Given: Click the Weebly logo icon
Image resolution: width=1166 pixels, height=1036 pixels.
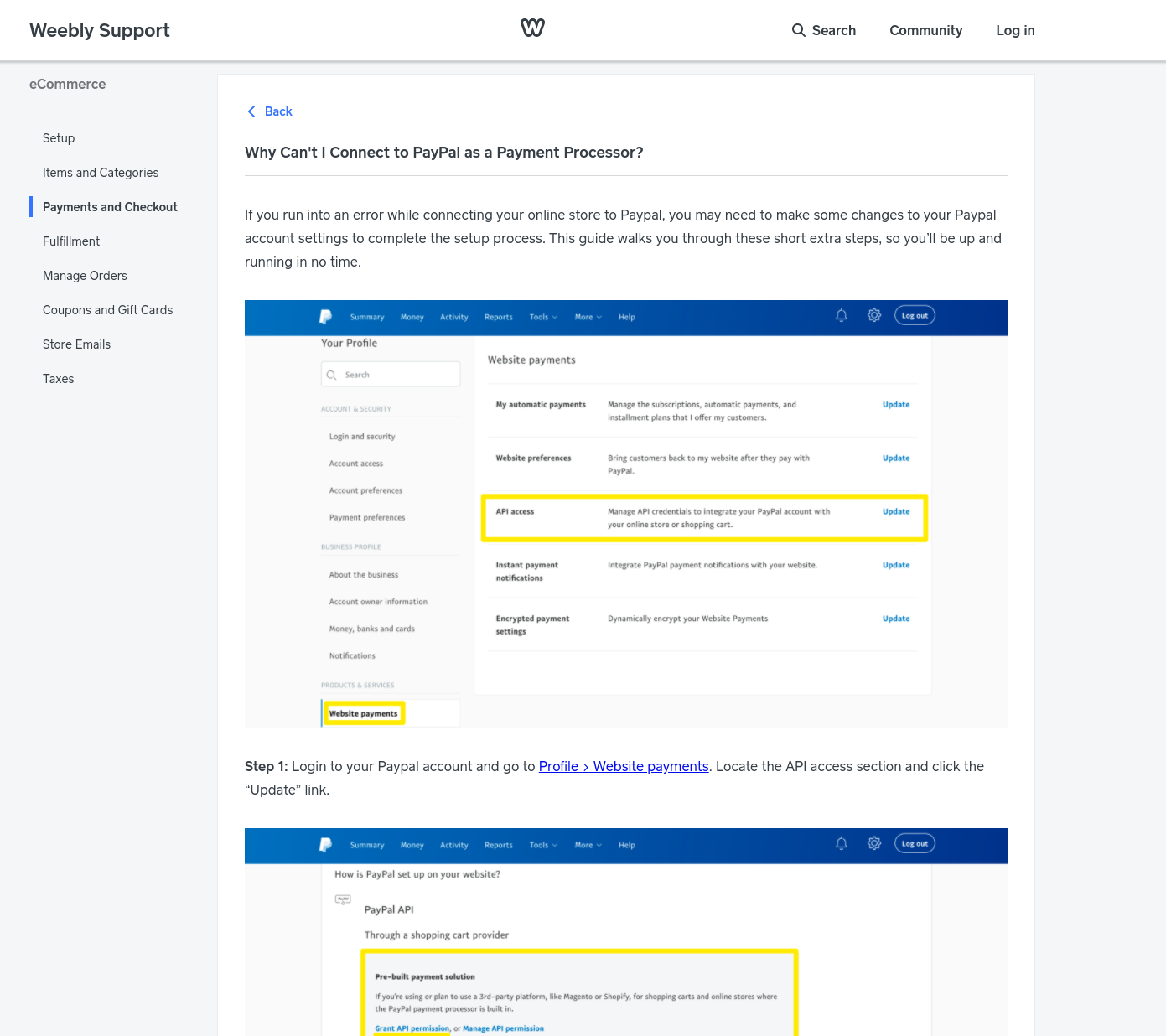Looking at the screenshot, I should click(532, 28).
